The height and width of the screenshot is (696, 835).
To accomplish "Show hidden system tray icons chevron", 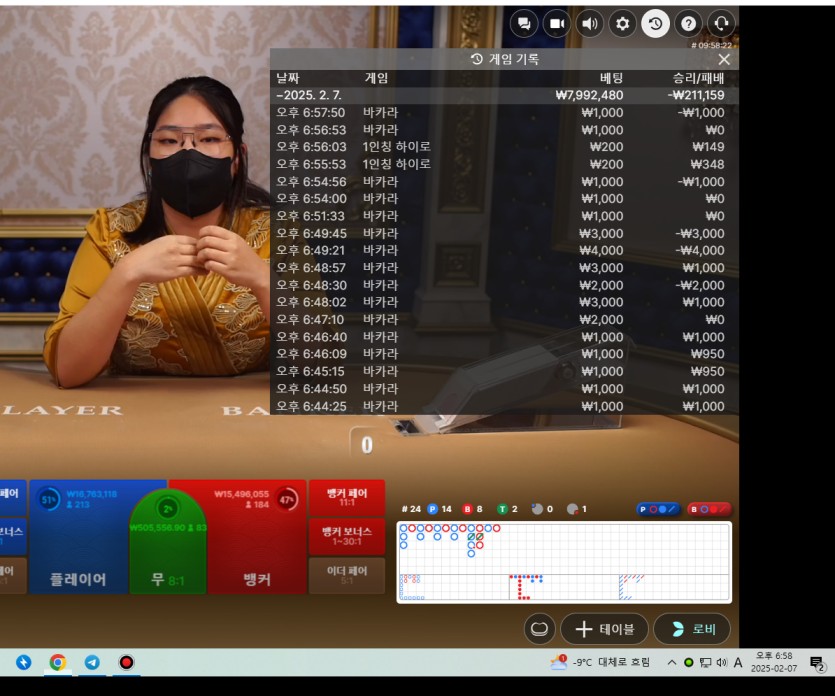I will pos(671,662).
